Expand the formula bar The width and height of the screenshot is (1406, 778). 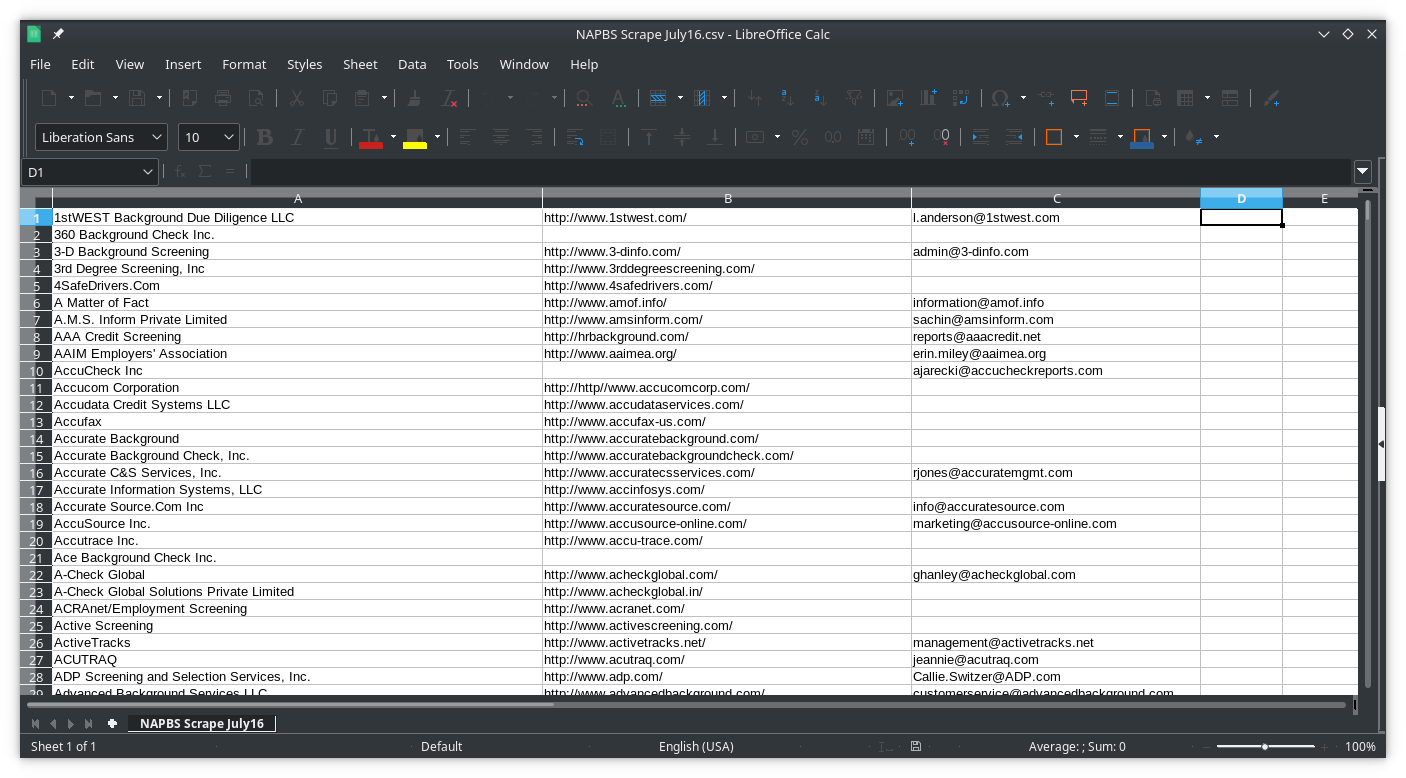click(x=1363, y=172)
